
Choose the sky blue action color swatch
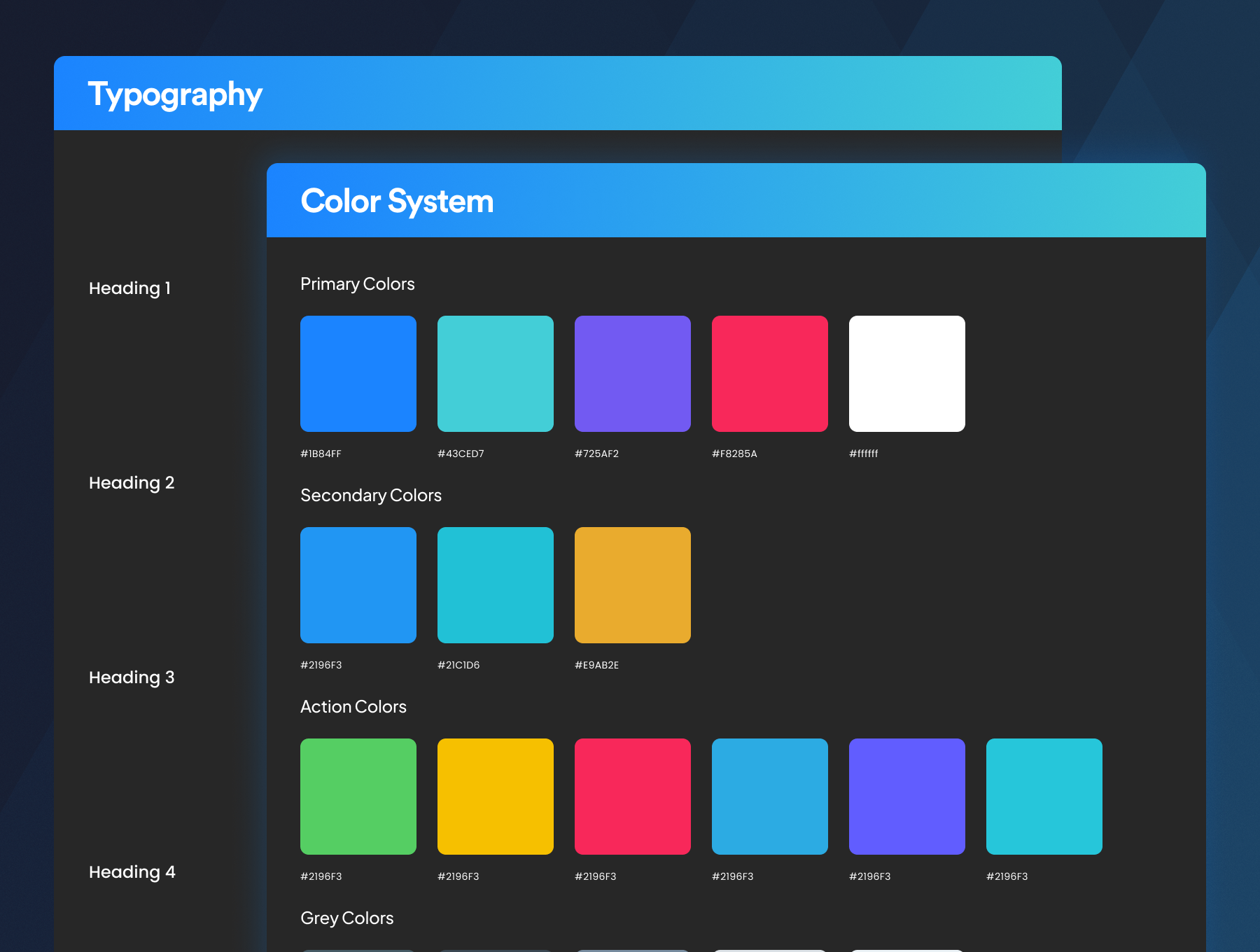coord(770,797)
